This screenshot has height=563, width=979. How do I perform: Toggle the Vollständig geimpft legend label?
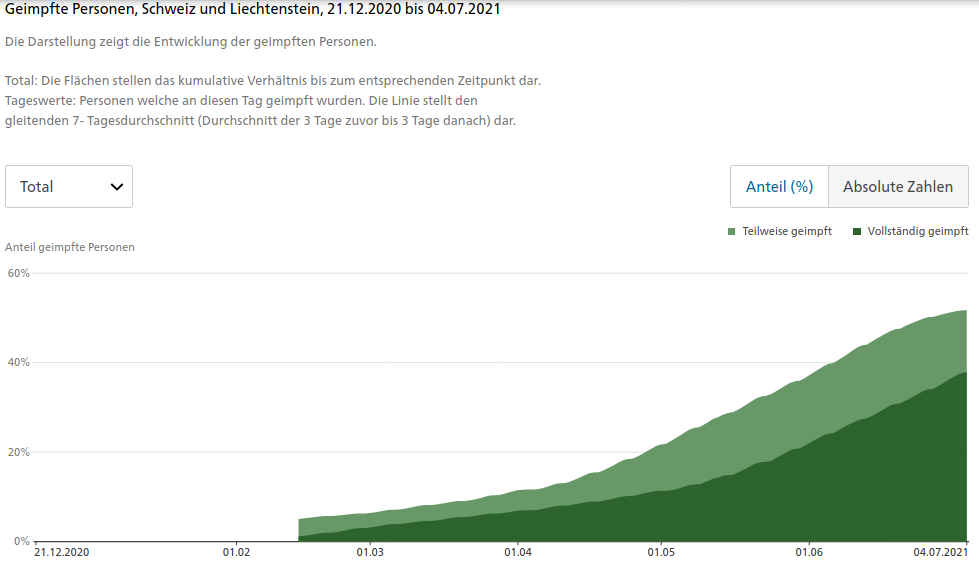point(918,231)
